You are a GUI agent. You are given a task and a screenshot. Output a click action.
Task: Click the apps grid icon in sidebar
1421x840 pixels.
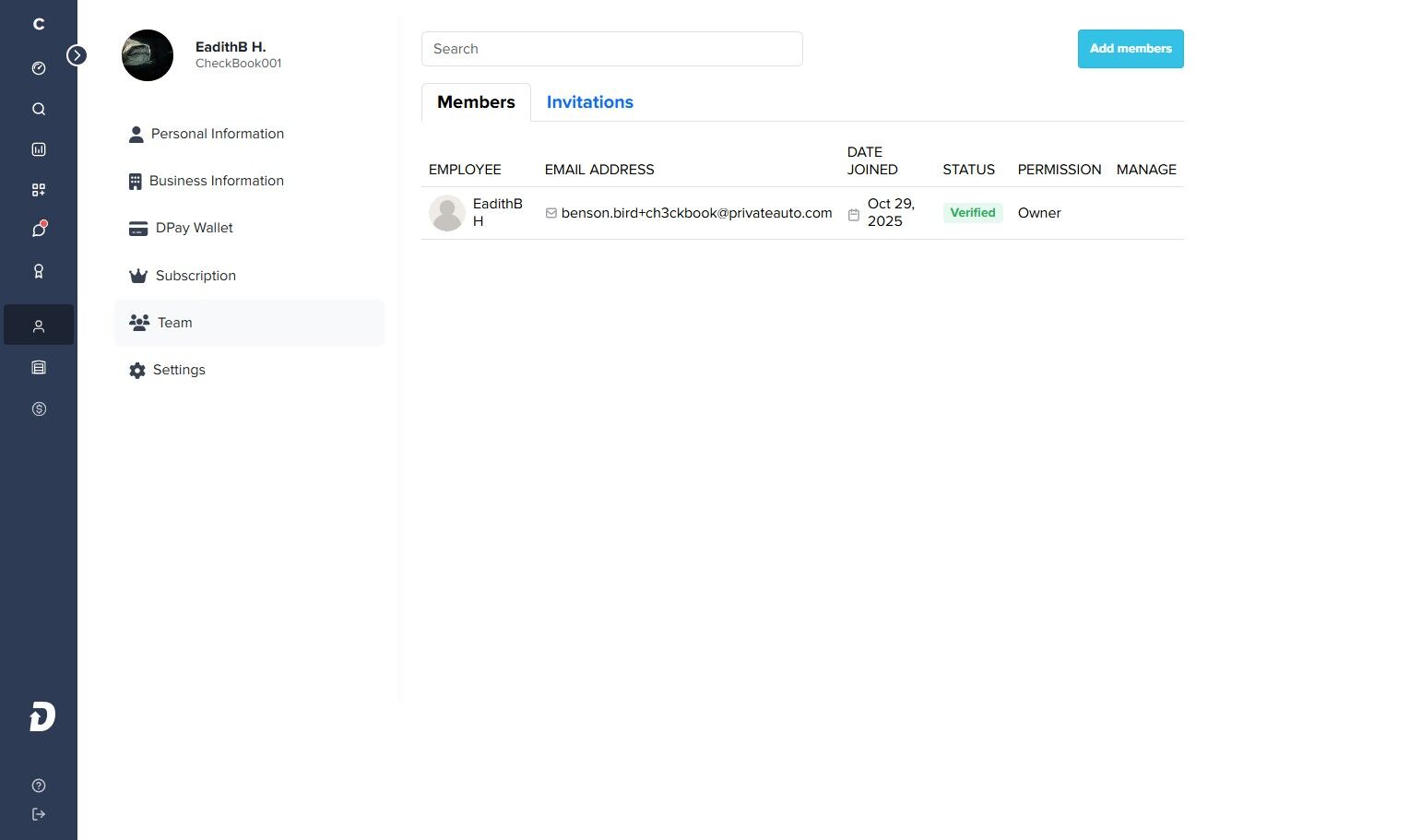pos(38,189)
